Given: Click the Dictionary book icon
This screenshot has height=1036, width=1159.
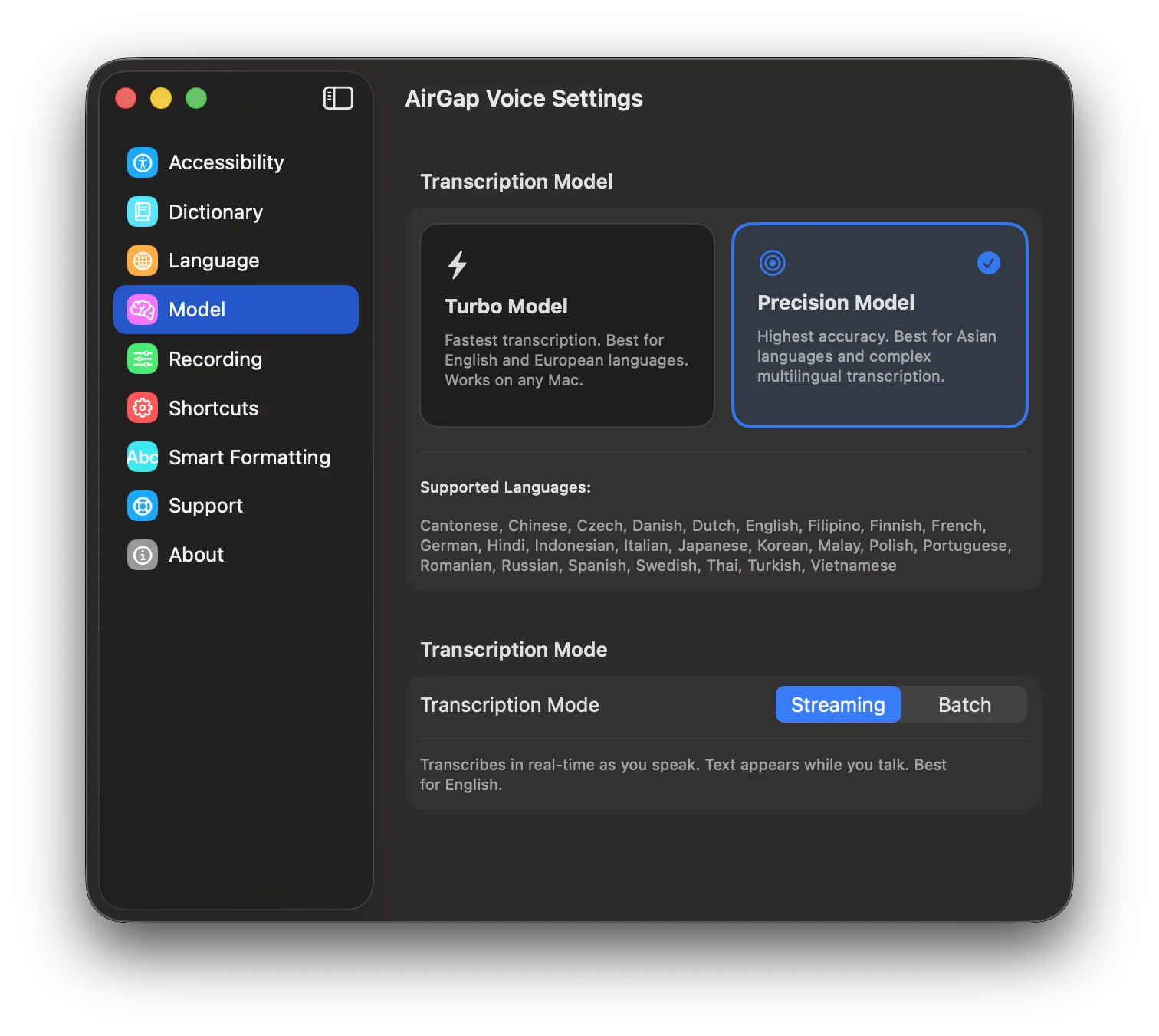Looking at the screenshot, I should coord(143,211).
